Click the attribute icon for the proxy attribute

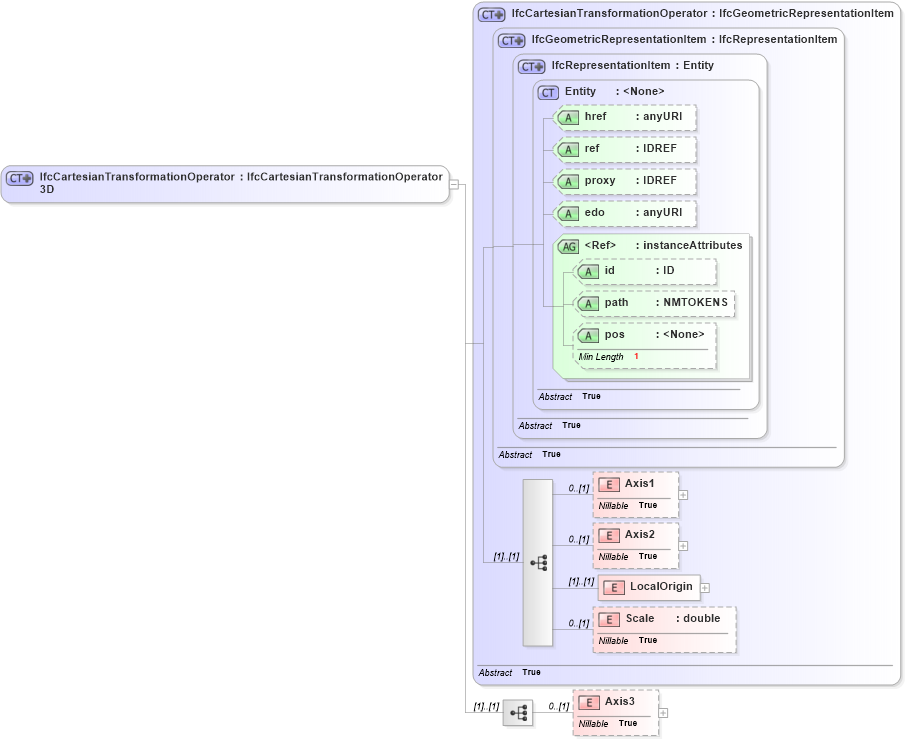[x=567, y=181]
